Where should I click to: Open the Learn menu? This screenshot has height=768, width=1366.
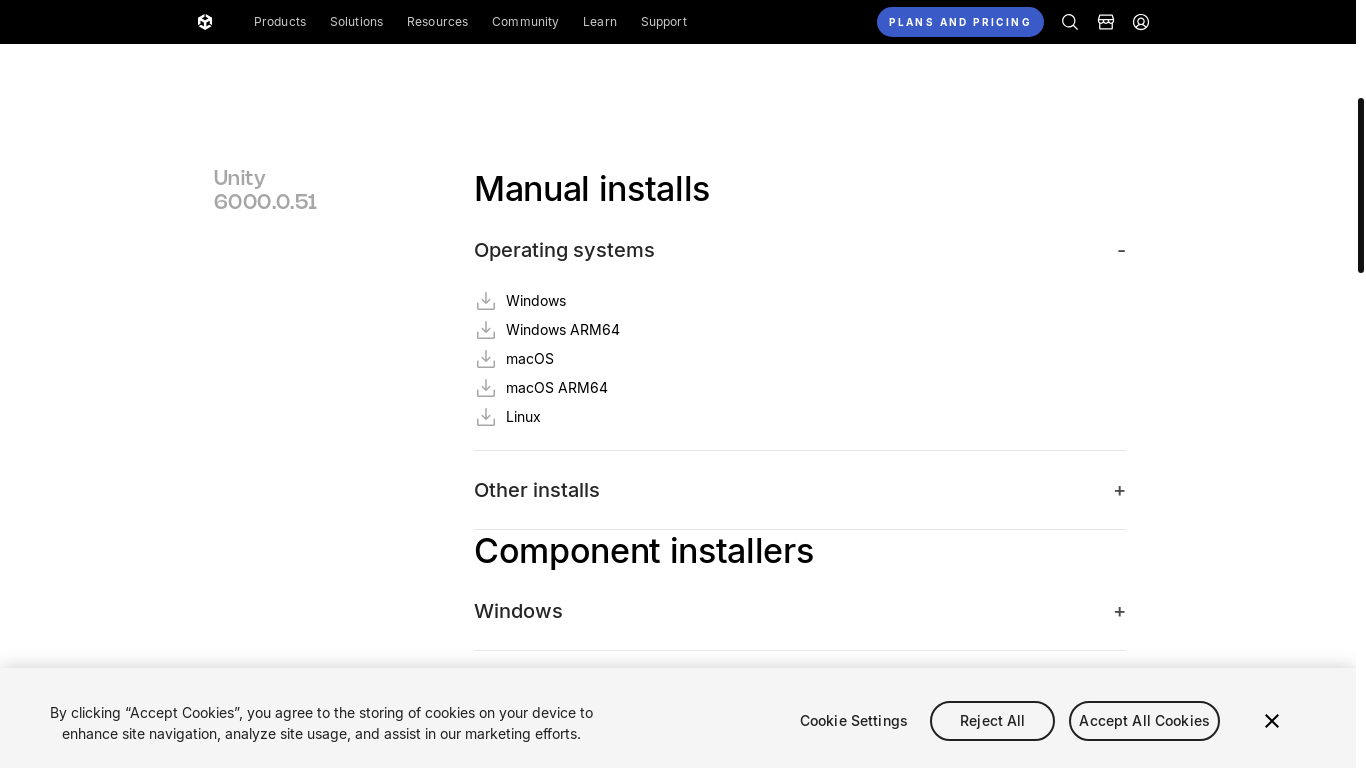600,22
